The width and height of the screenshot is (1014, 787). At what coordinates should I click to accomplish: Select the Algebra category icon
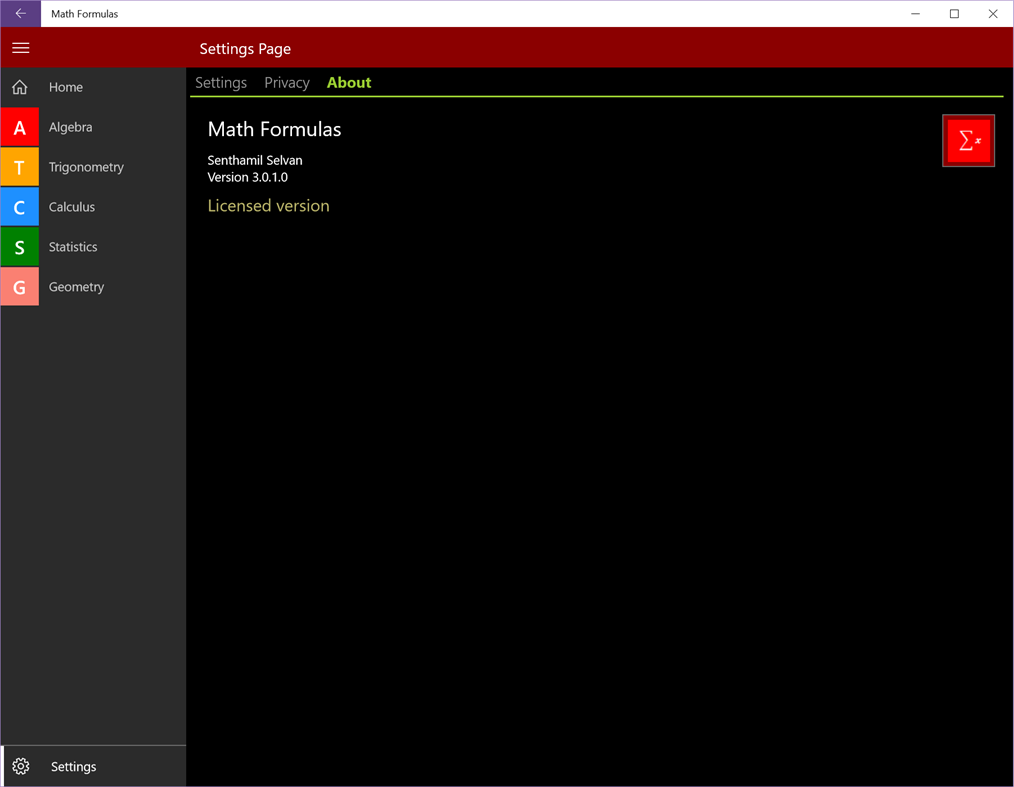point(20,127)
